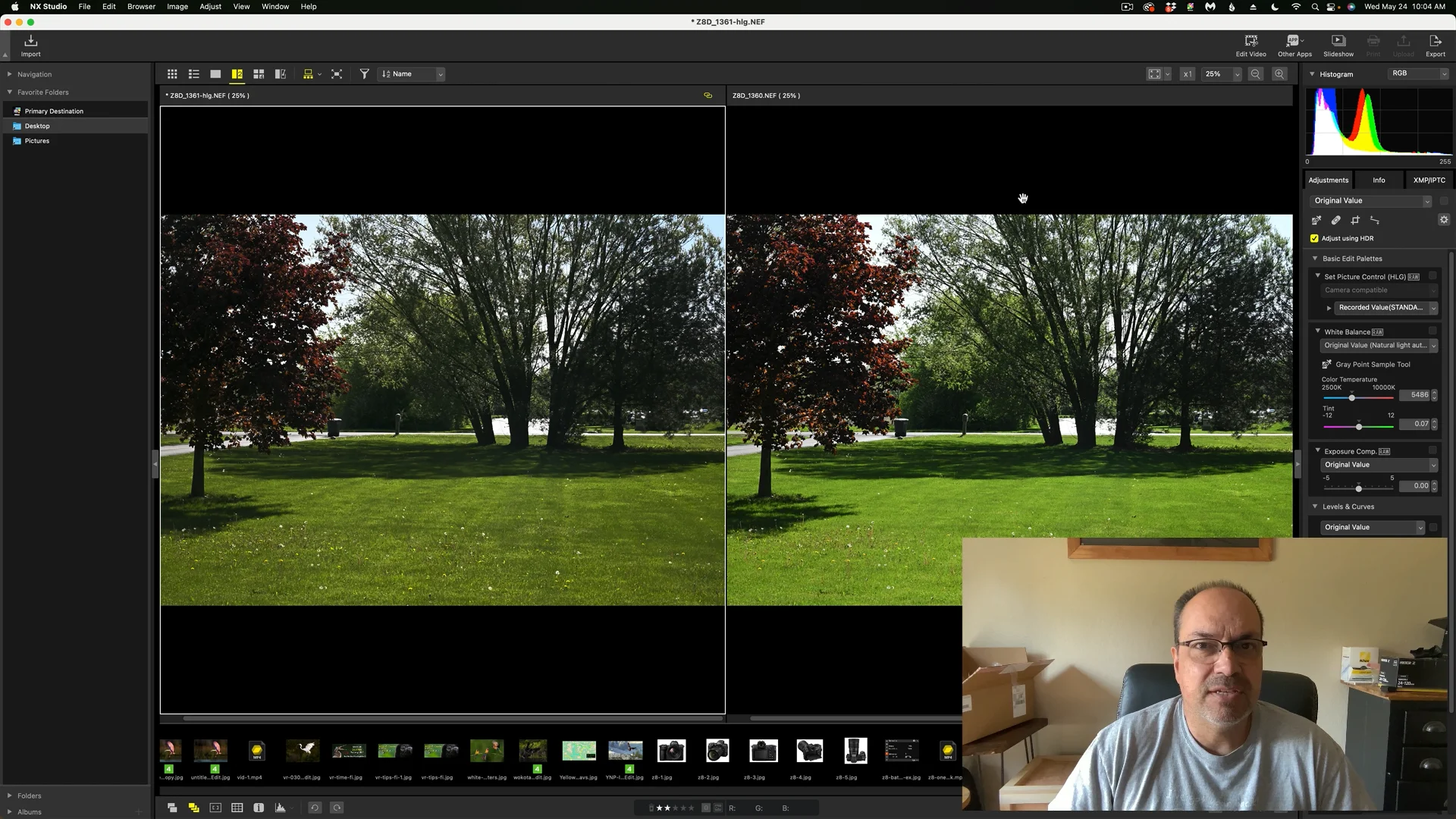Activate the Straighten tool icon
This screenshot has width=1456, height=819.
tap(1375, 221)
